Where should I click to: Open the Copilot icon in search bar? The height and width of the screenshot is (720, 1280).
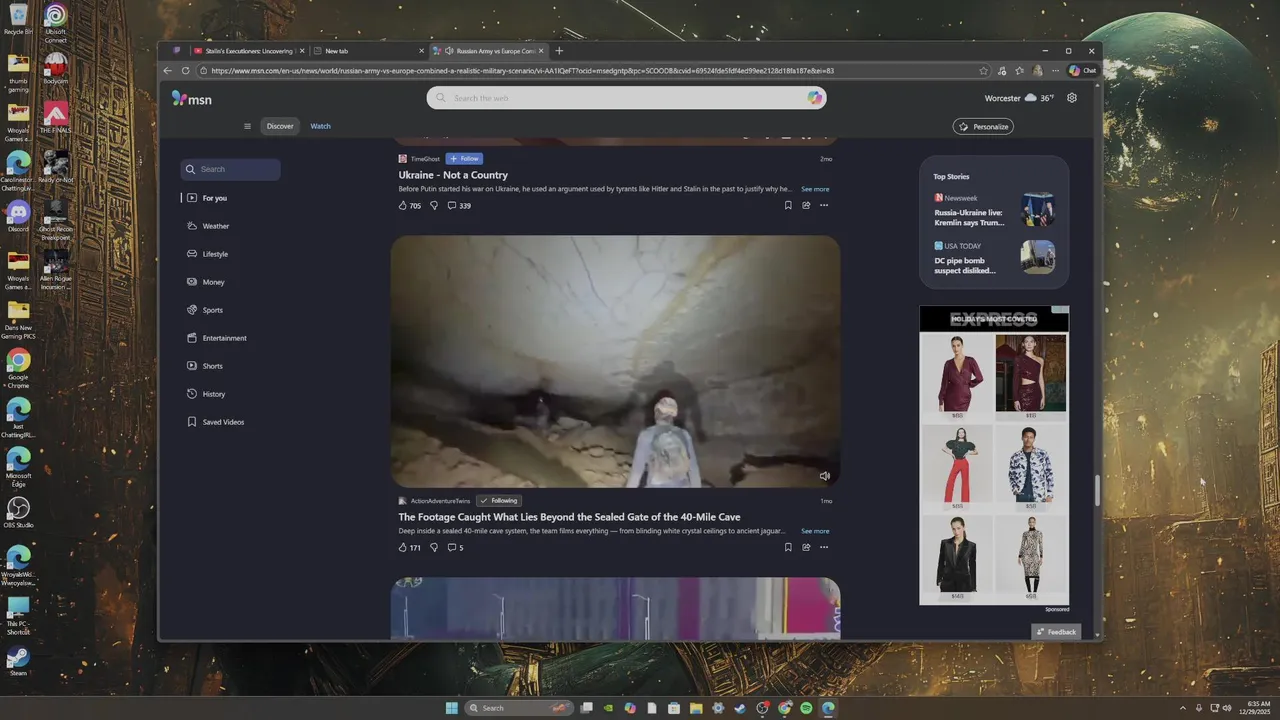tap(815, 98)
